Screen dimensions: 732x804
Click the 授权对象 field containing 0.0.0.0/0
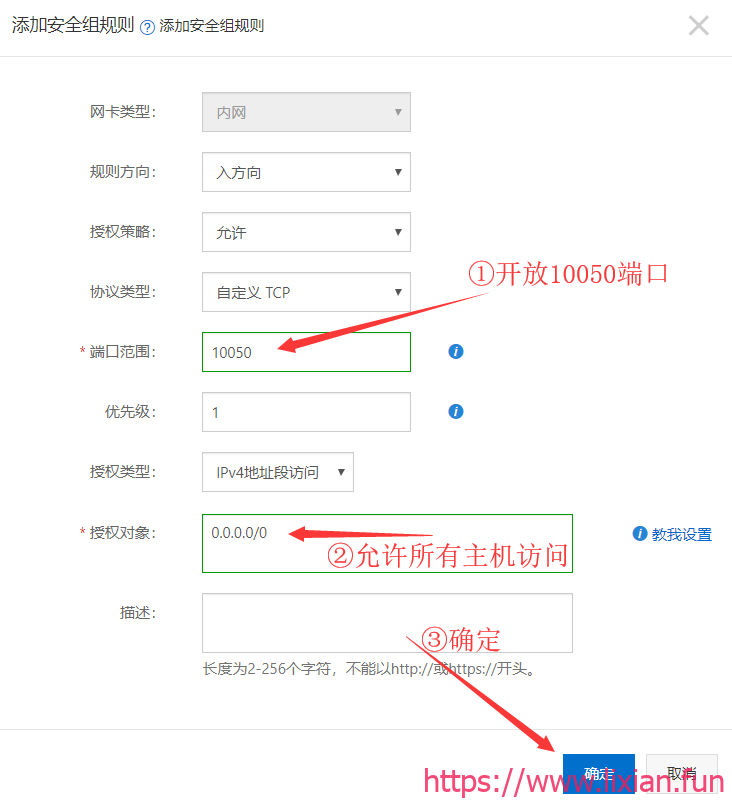388,544
